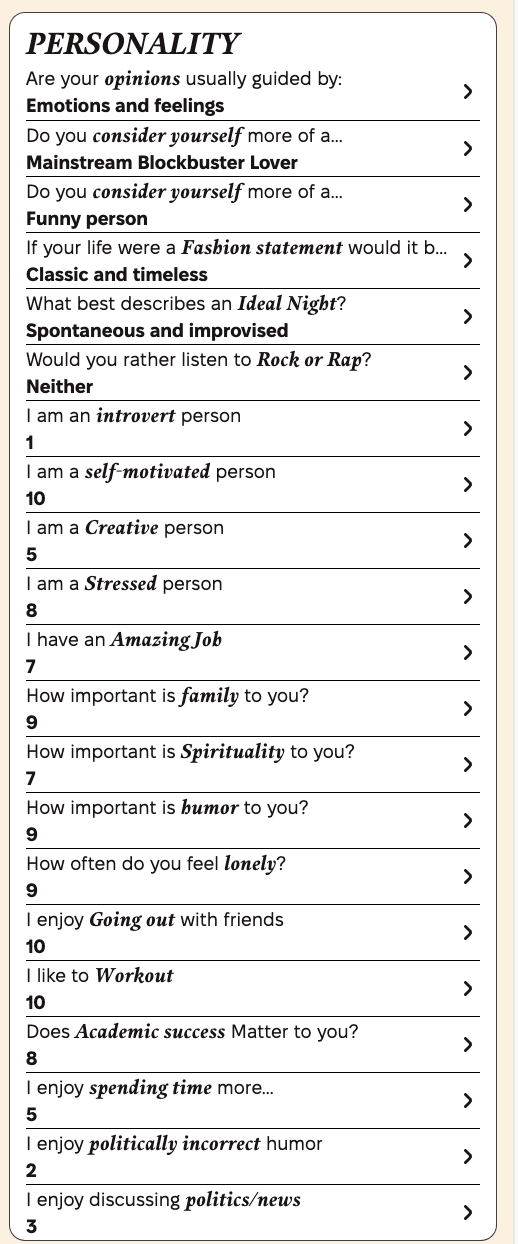Edit the Going out with friends answer
518x1244 pixels.
tap(36, 947)
